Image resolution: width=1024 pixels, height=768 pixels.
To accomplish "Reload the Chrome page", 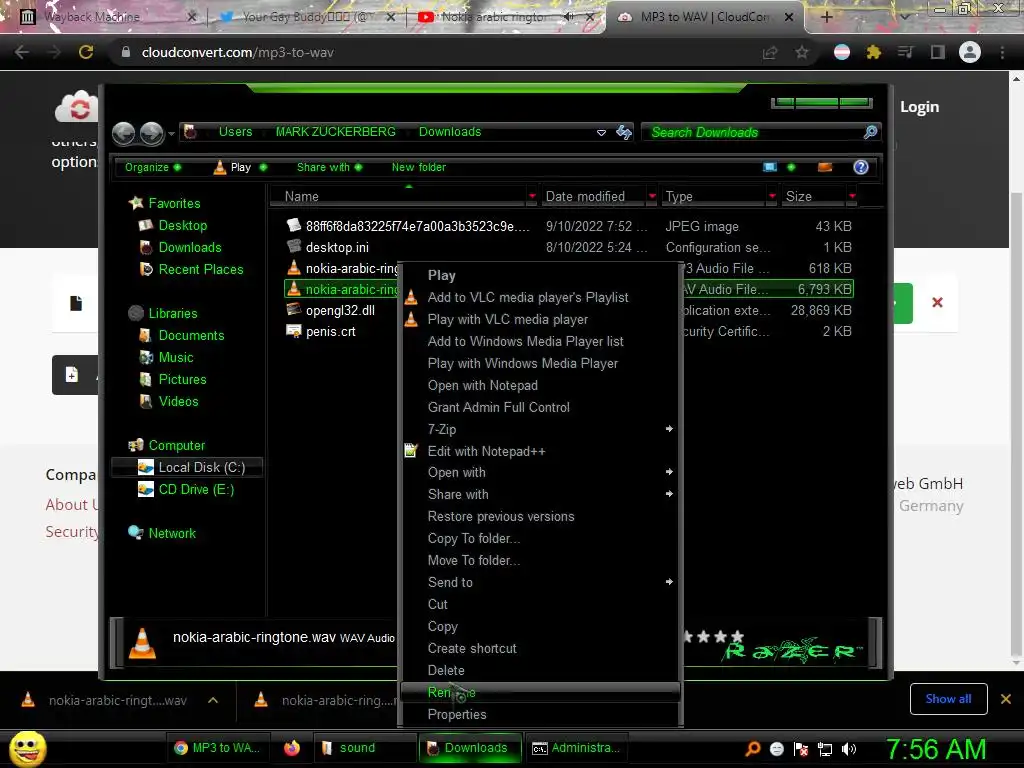I will pos(86,52).
